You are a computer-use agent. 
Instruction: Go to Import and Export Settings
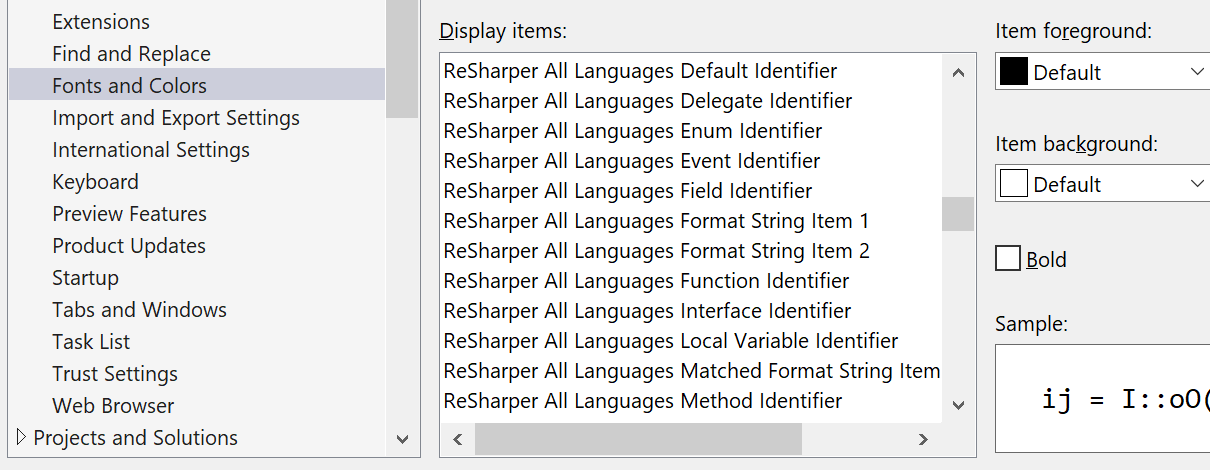coord(176,118)
